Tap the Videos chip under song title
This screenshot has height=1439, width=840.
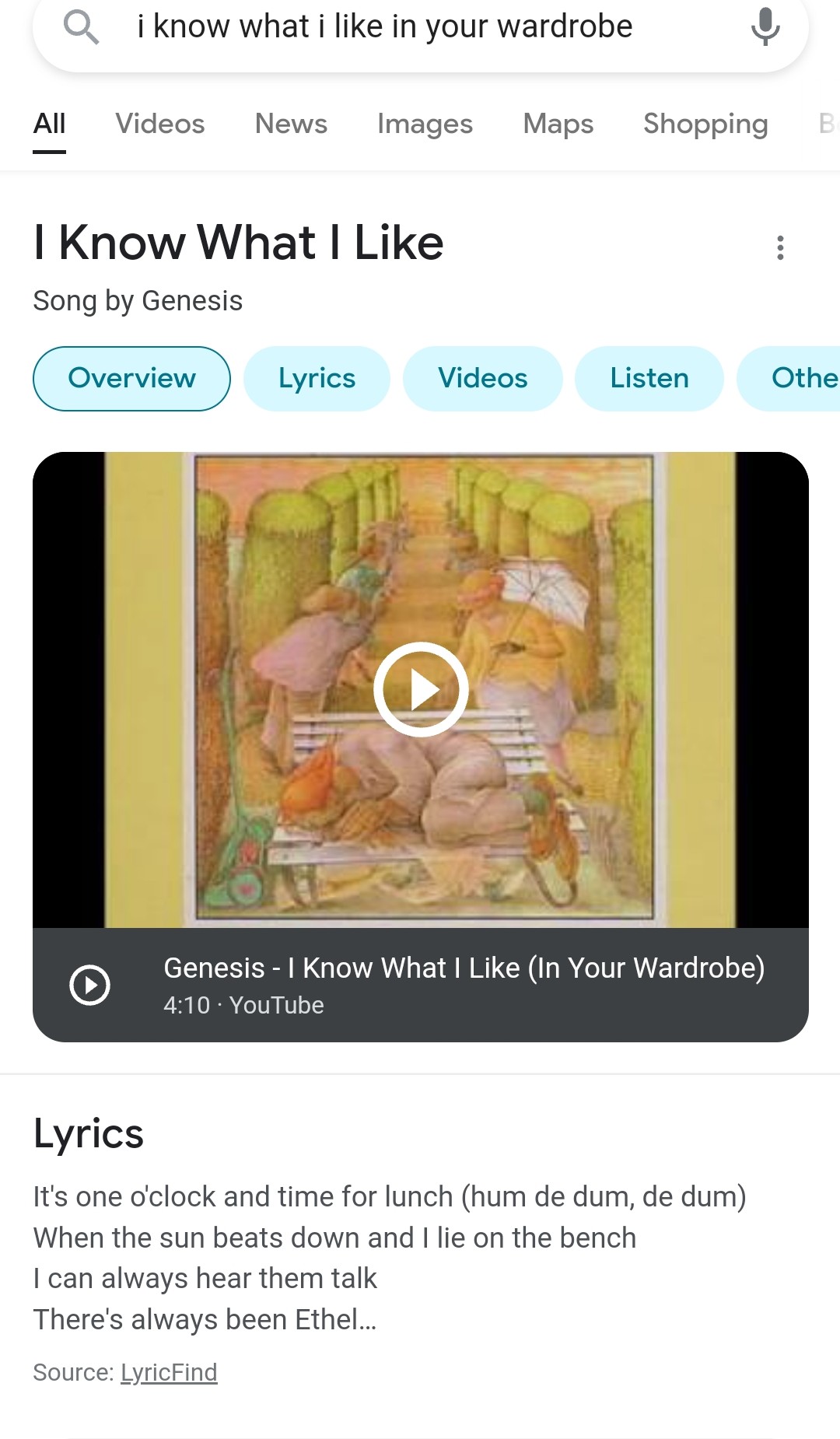pyautogui.click(x=482, y=379)
